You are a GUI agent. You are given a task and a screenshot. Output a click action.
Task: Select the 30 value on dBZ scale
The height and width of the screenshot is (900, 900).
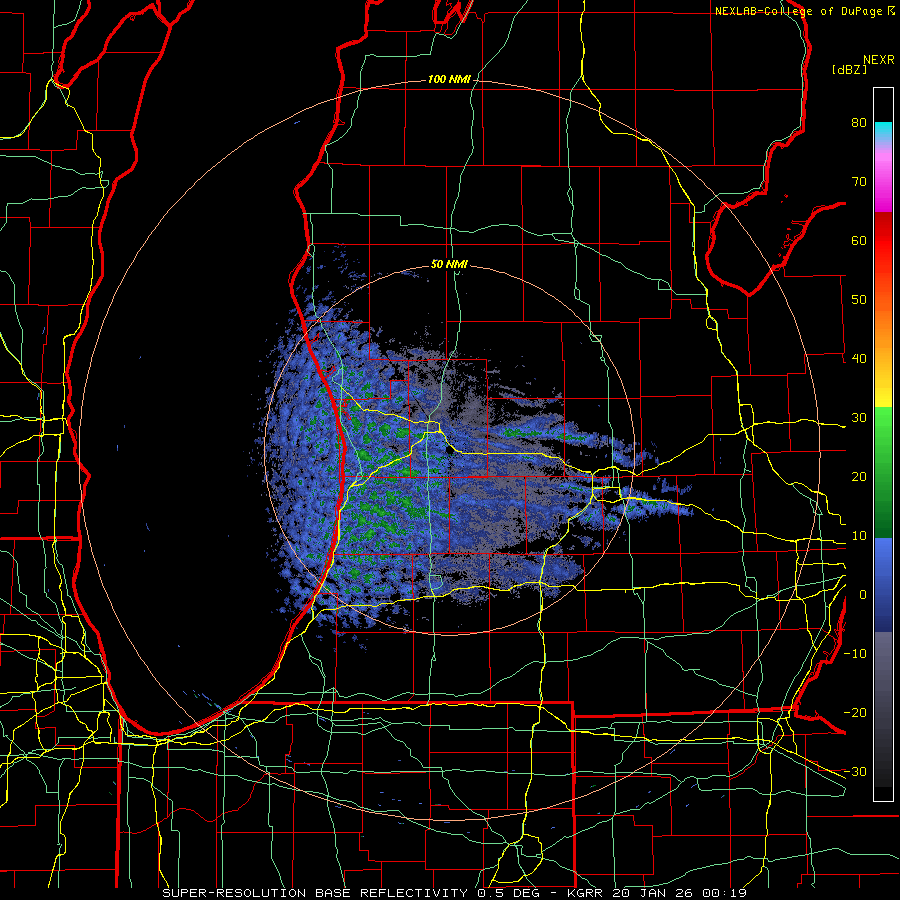coord(859,418)
